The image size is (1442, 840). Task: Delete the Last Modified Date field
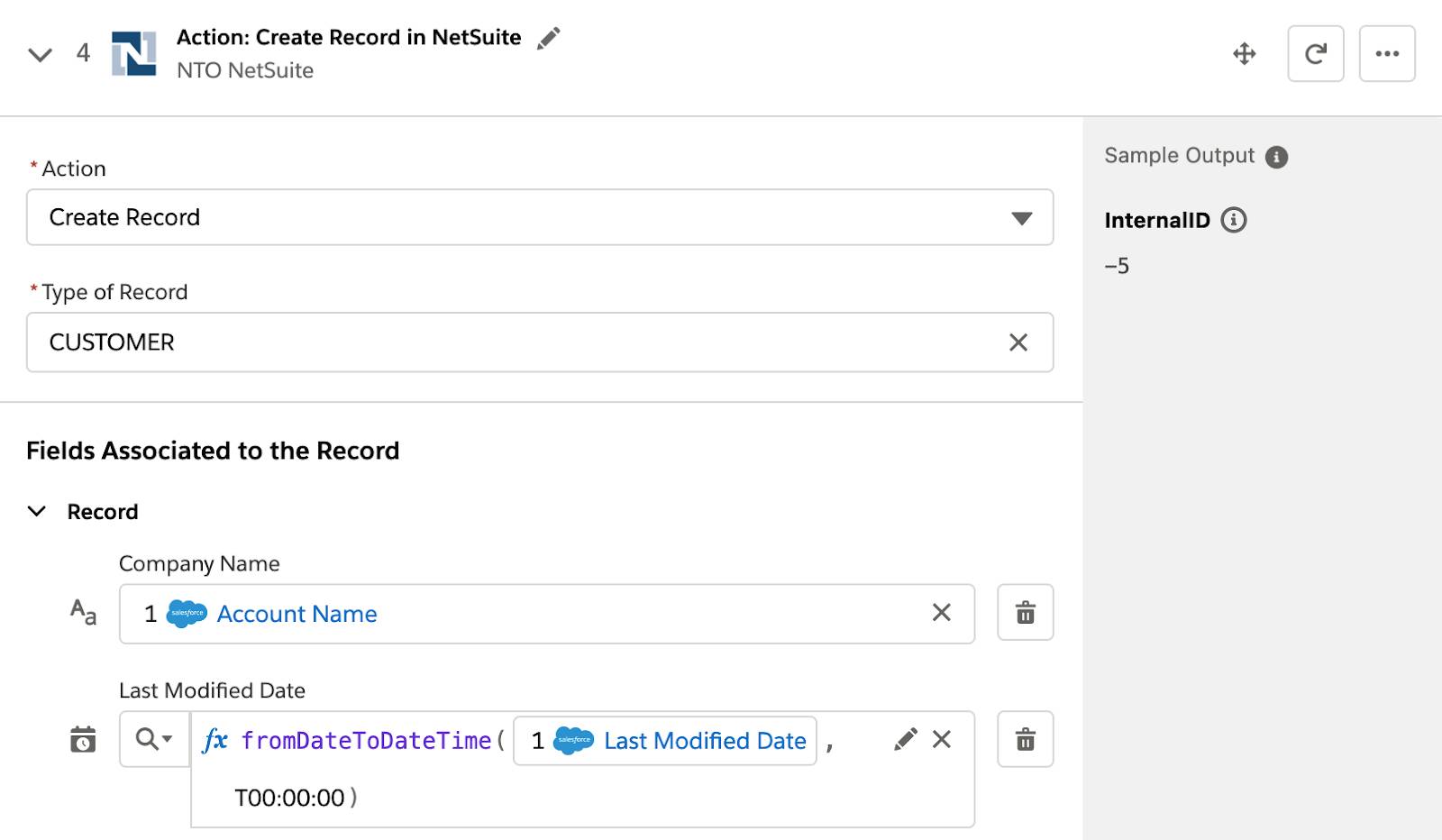(1026, 739)
